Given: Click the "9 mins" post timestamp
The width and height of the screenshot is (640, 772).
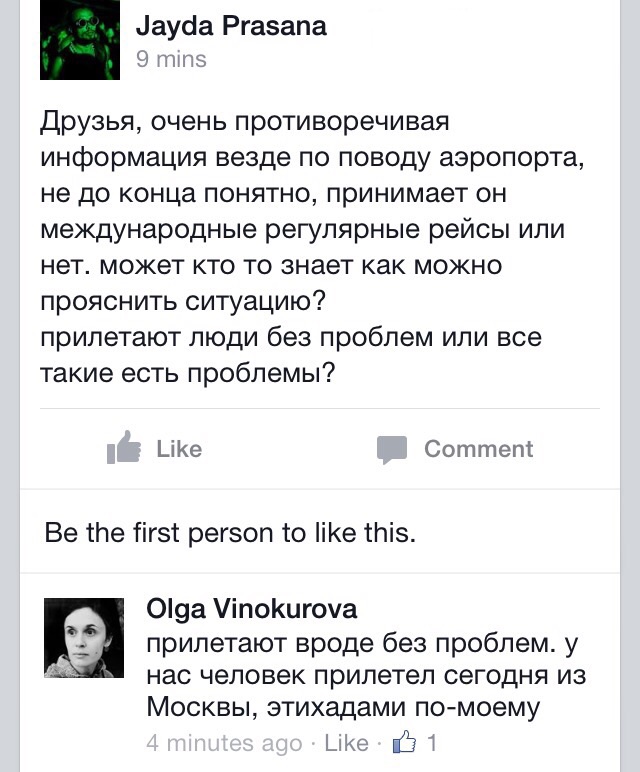Looking at the screenshot, I should tap(171, 59).
